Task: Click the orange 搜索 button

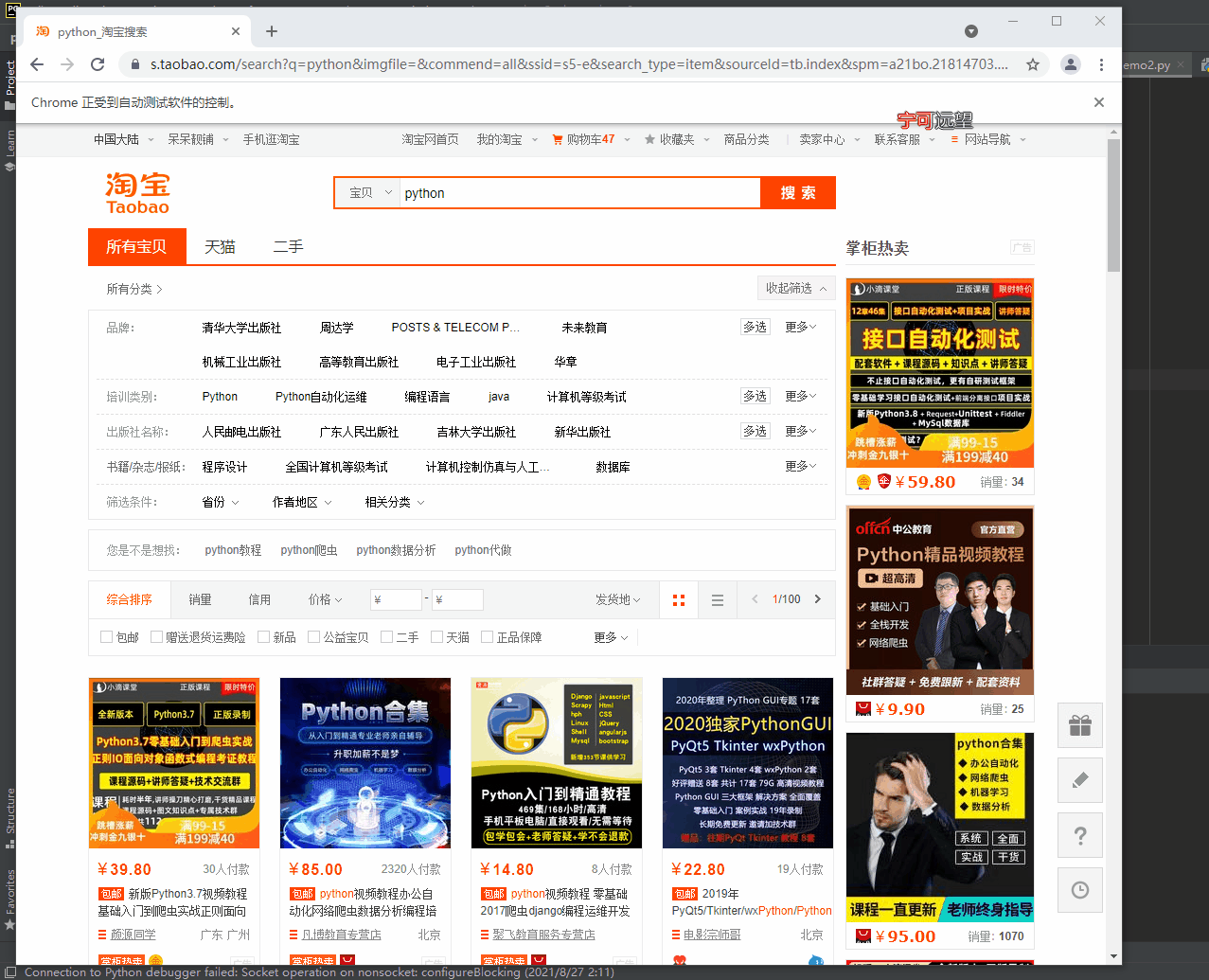Action: [x=798, y=192]
